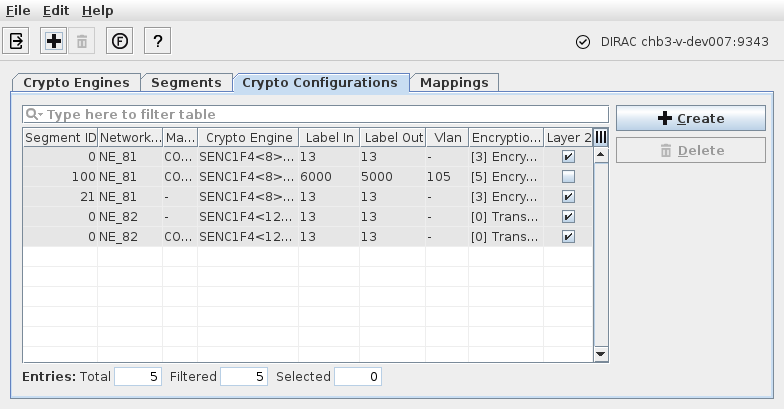Click the circled F toolbar icon

pyautogui.click(x=120, y=41)
